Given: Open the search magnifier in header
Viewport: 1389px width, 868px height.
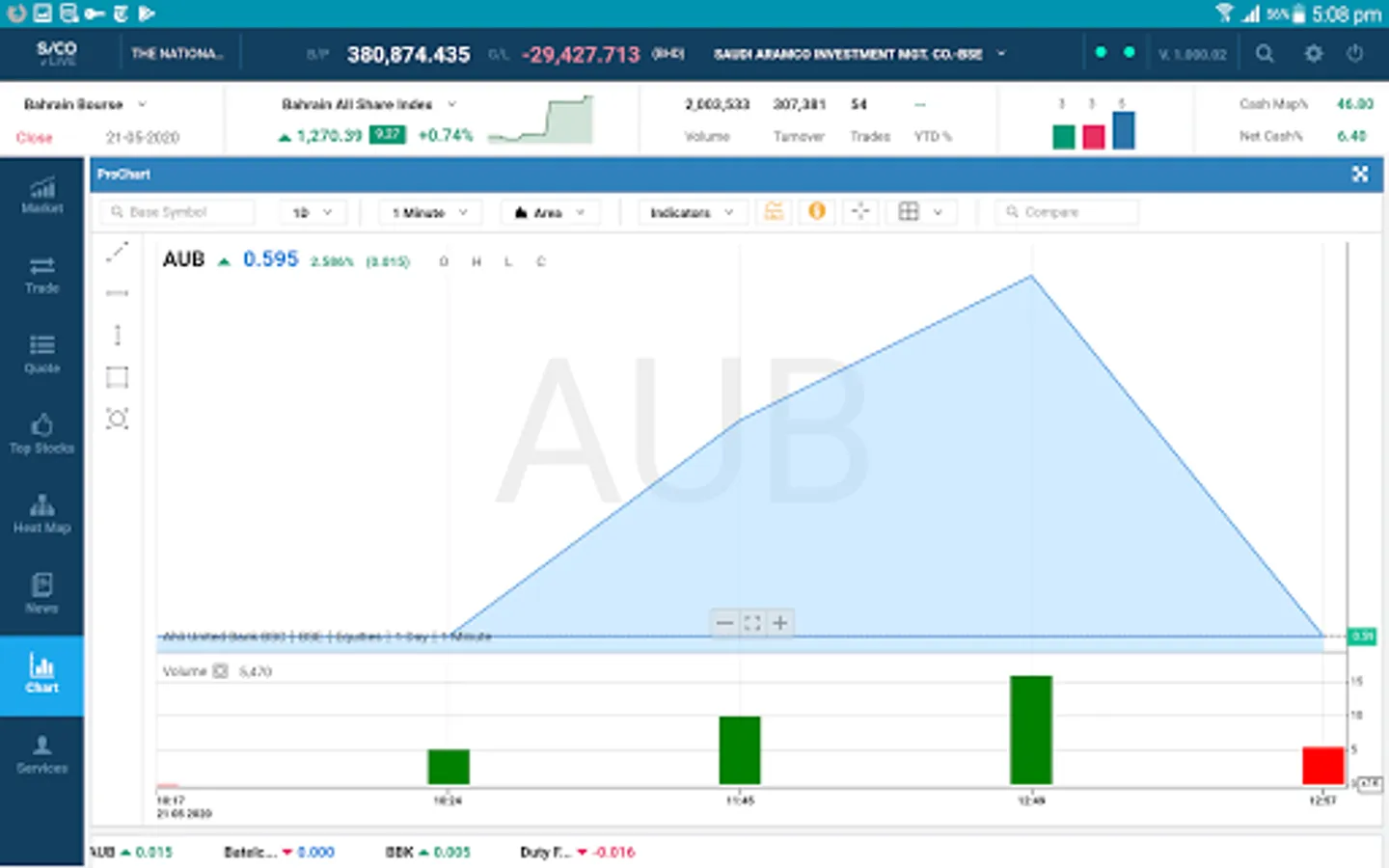Looking at the screenshot, I should 1265,54.
